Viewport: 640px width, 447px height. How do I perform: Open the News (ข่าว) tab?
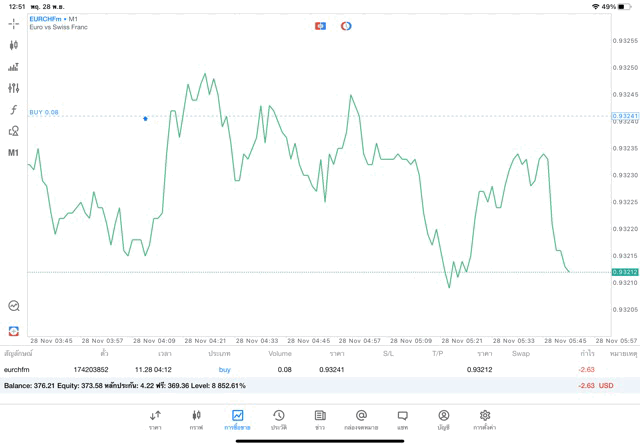pos(320,419)
